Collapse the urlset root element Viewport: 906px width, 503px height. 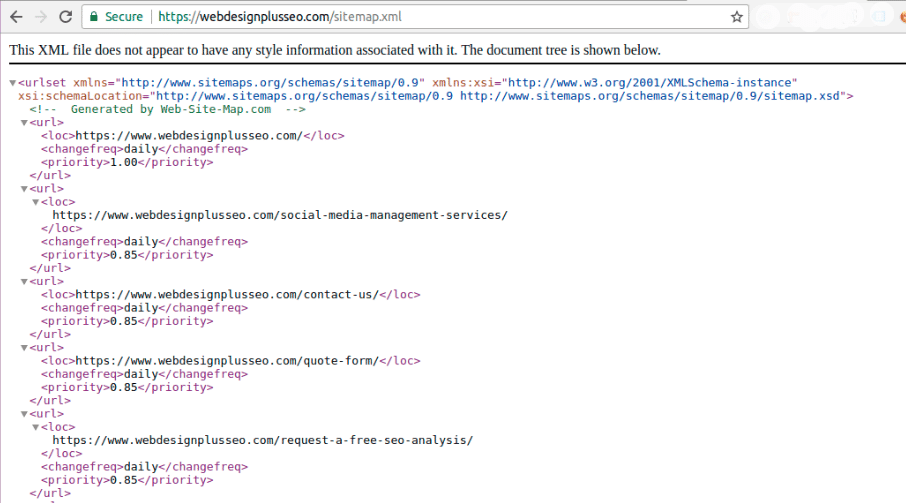[x=13, y=83]
